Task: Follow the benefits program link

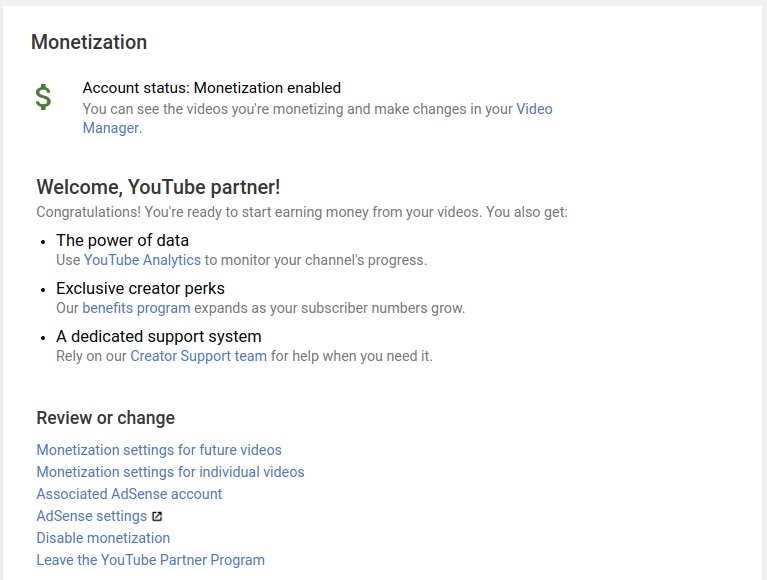Action: click(136, 308)
